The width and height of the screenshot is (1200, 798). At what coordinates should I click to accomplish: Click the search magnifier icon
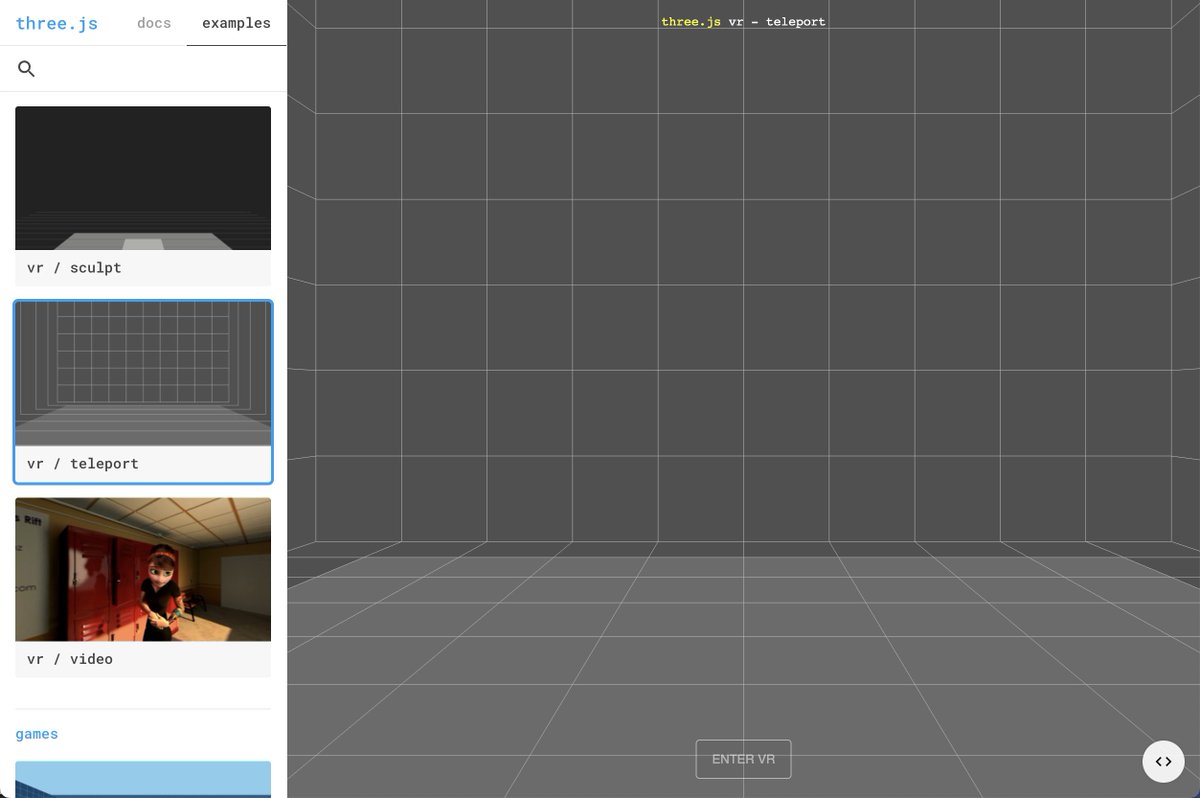[x=27, y=69]
